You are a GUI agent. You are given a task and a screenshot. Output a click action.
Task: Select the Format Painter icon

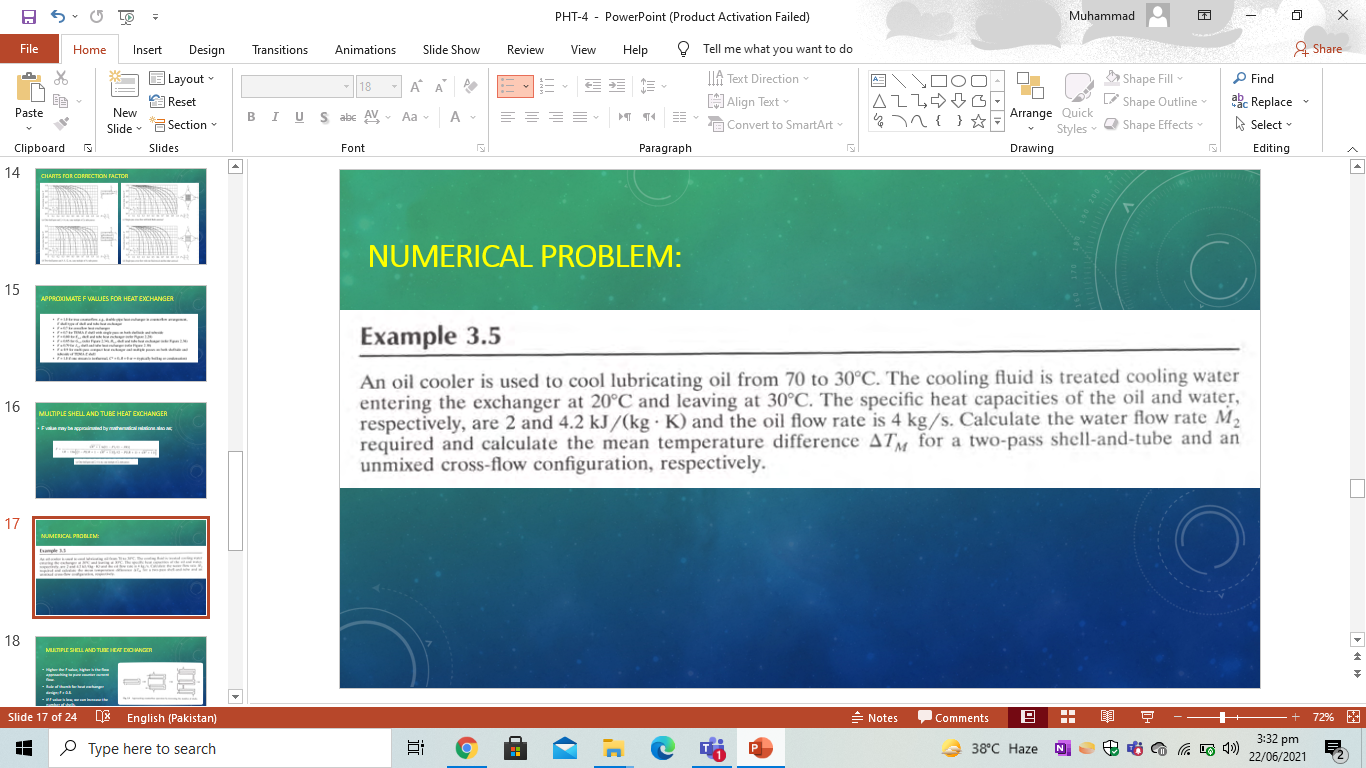pyautogui.click(x=62, y=123)
